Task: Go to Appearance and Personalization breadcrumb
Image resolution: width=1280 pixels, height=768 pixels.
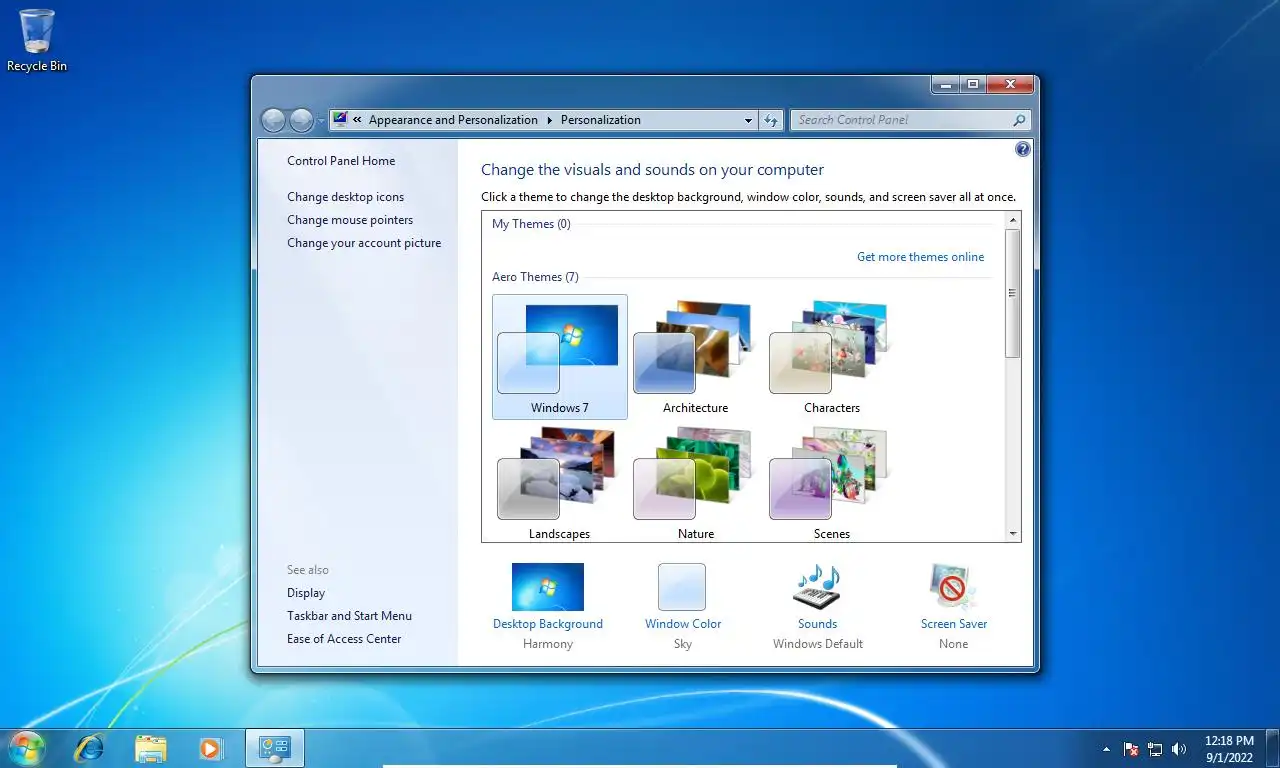Action: click(x=453, y=120)
